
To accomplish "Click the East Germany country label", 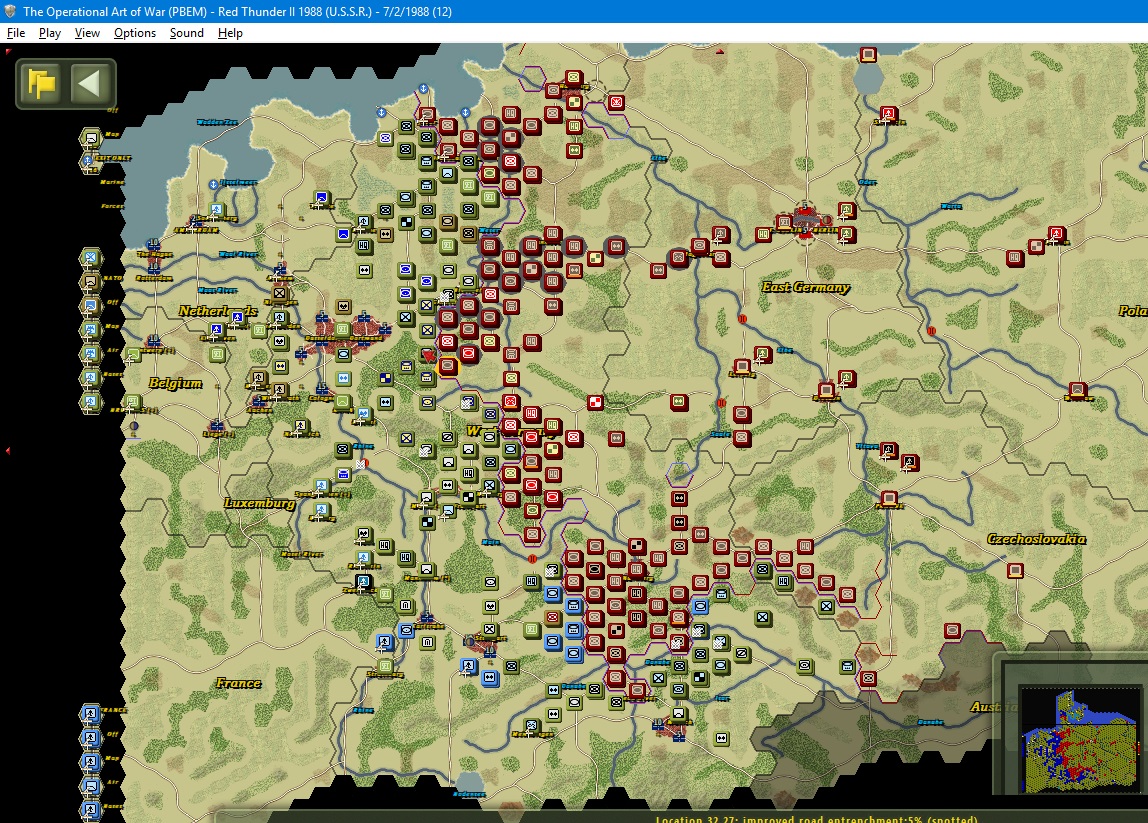I will click(x=805, y=287).
